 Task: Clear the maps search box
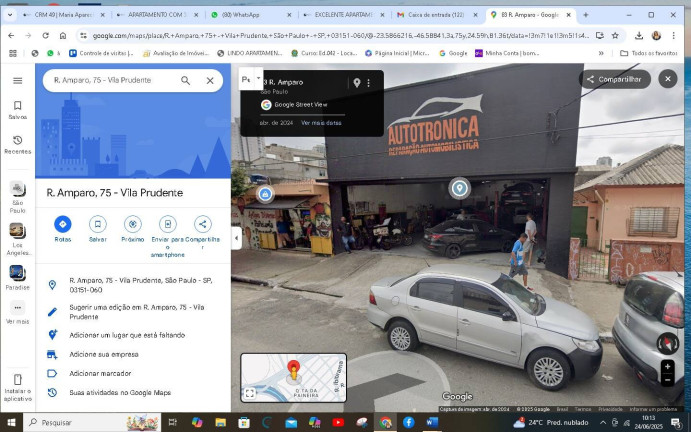click(210, 80)
